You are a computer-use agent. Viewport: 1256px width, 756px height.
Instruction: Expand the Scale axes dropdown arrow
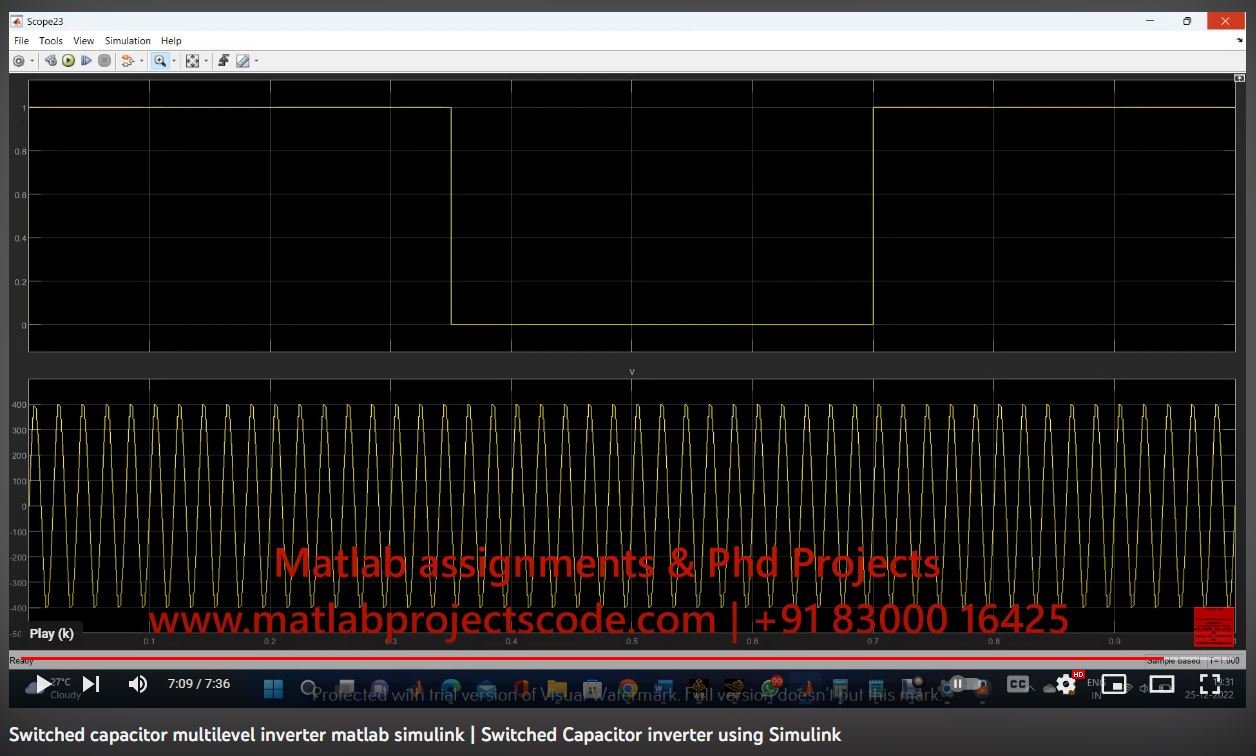pyautogui.click(x=206, y=61)
